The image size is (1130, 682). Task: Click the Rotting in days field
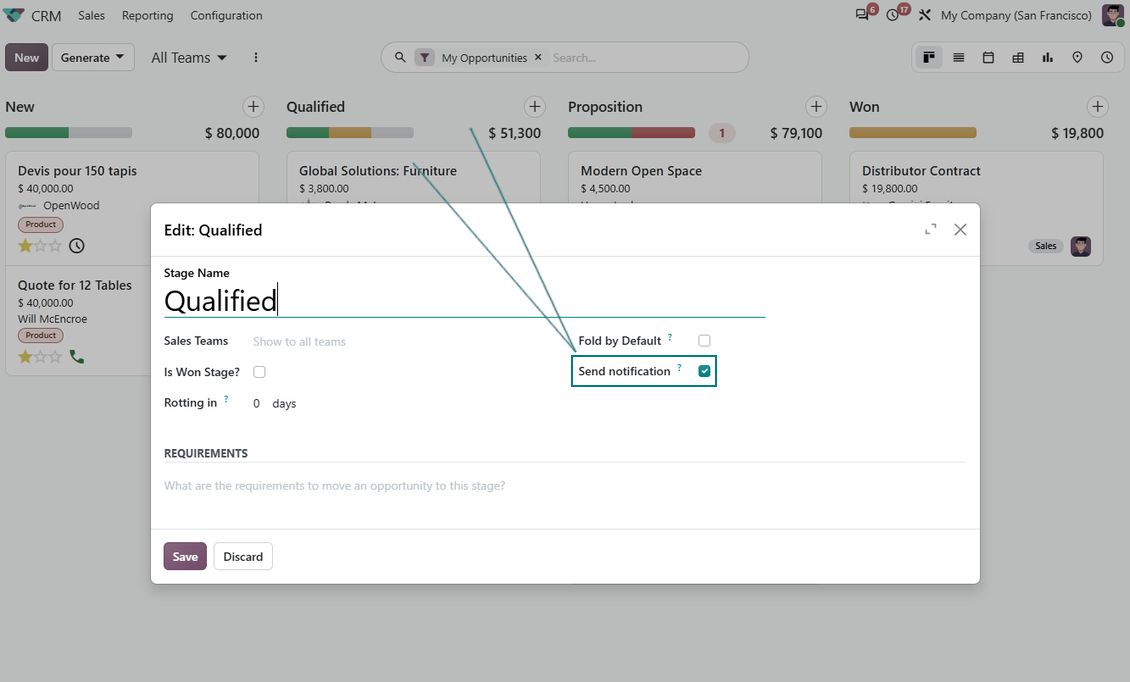tap(257, 404)
